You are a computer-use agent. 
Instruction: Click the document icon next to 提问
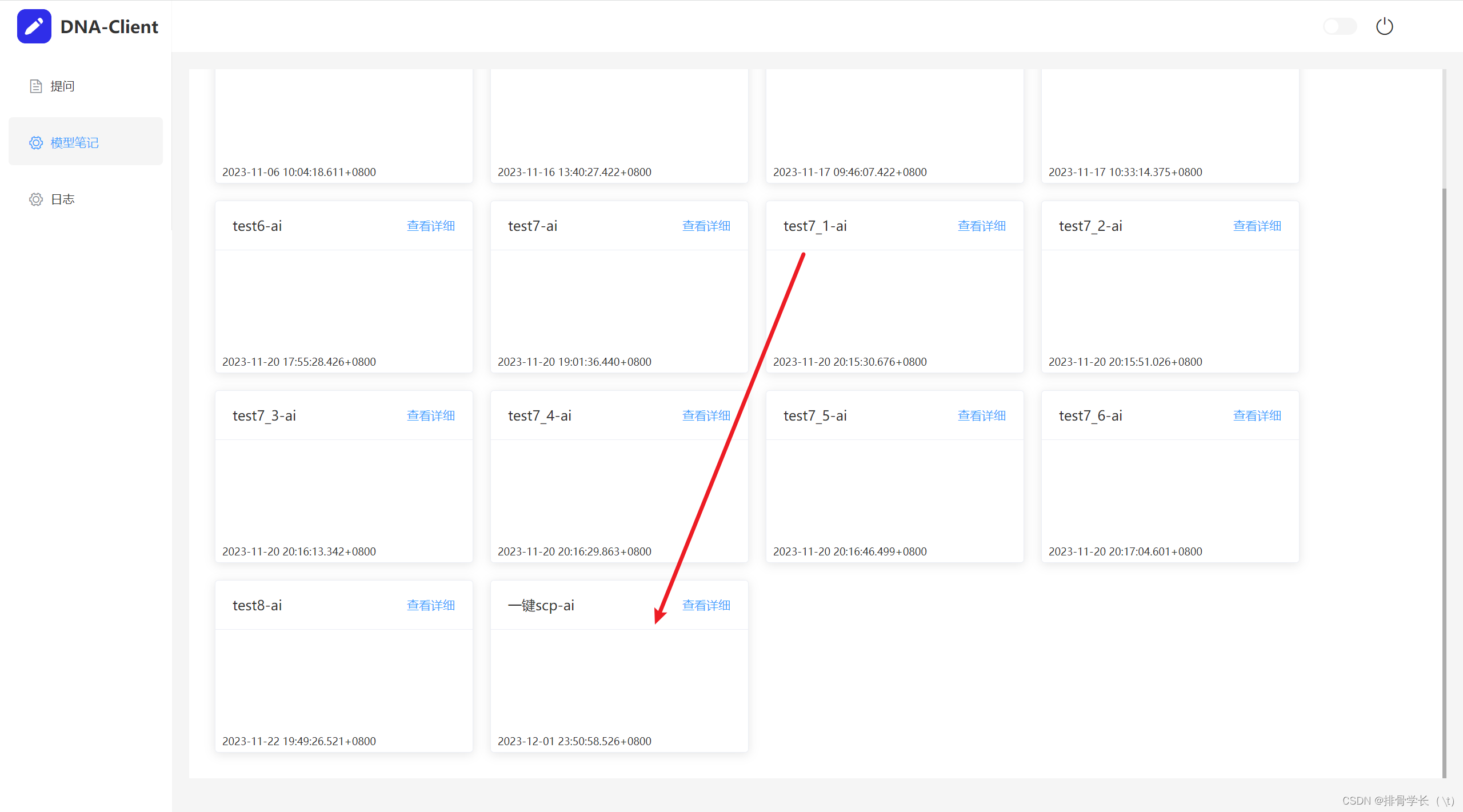(36, 86)
